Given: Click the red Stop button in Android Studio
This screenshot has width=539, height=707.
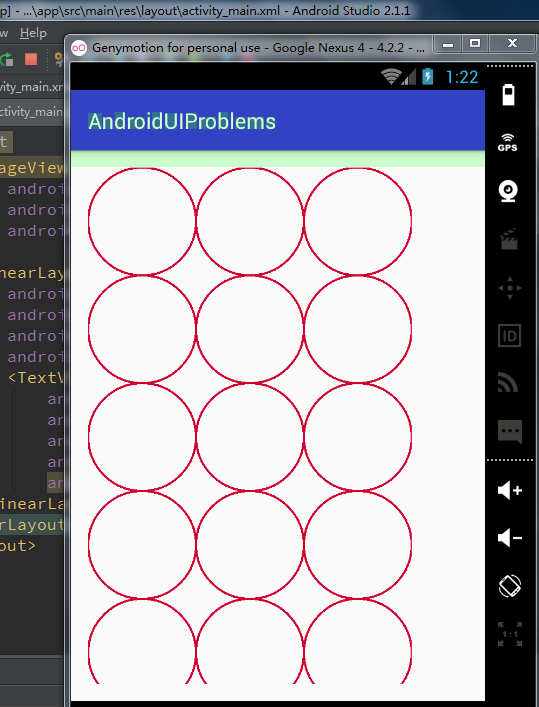Looking at the screenshot, I should point(31,59).
